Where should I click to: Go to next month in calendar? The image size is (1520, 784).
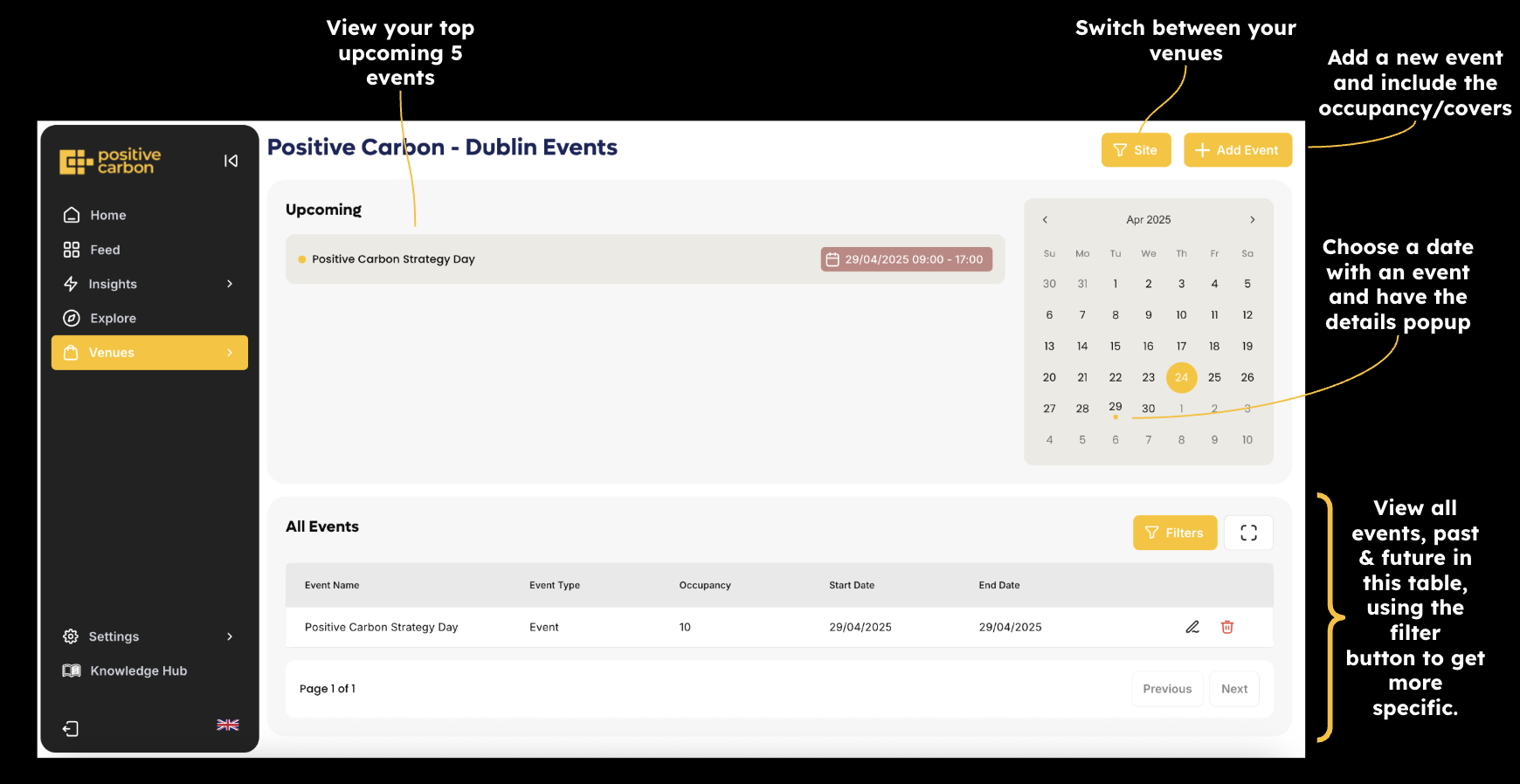1252,220
